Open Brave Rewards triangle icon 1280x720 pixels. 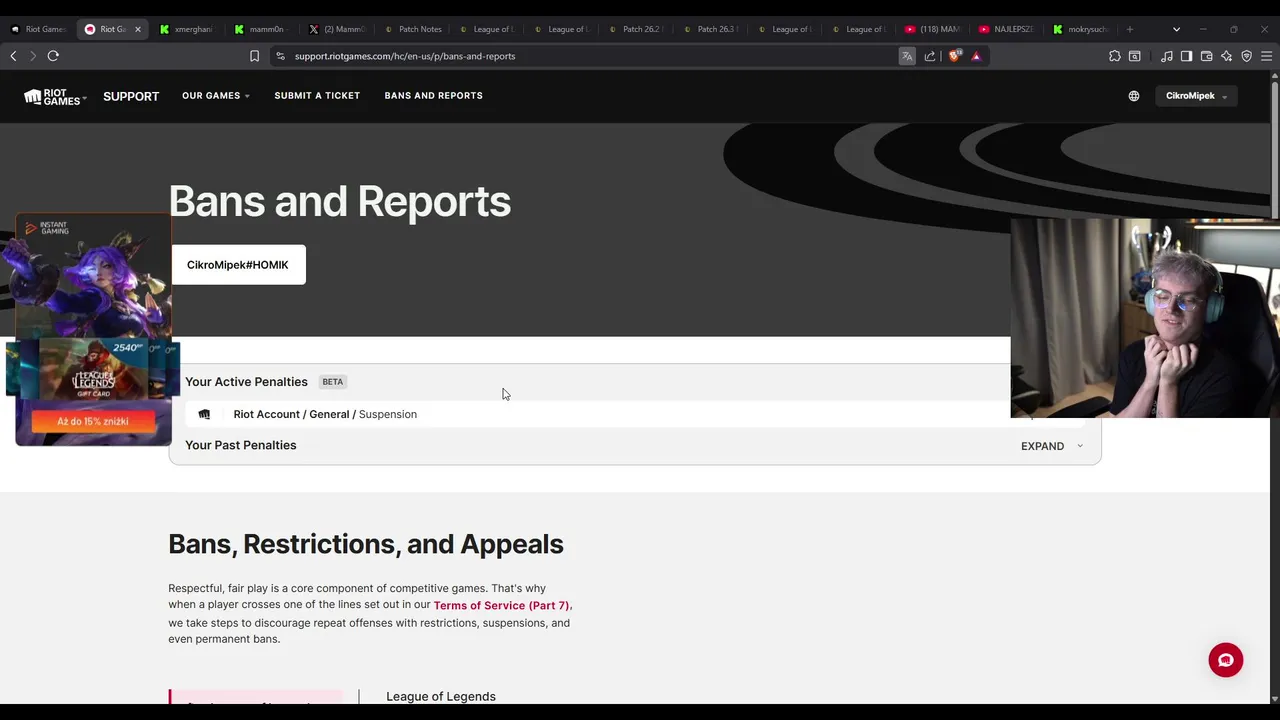point(976,56)
